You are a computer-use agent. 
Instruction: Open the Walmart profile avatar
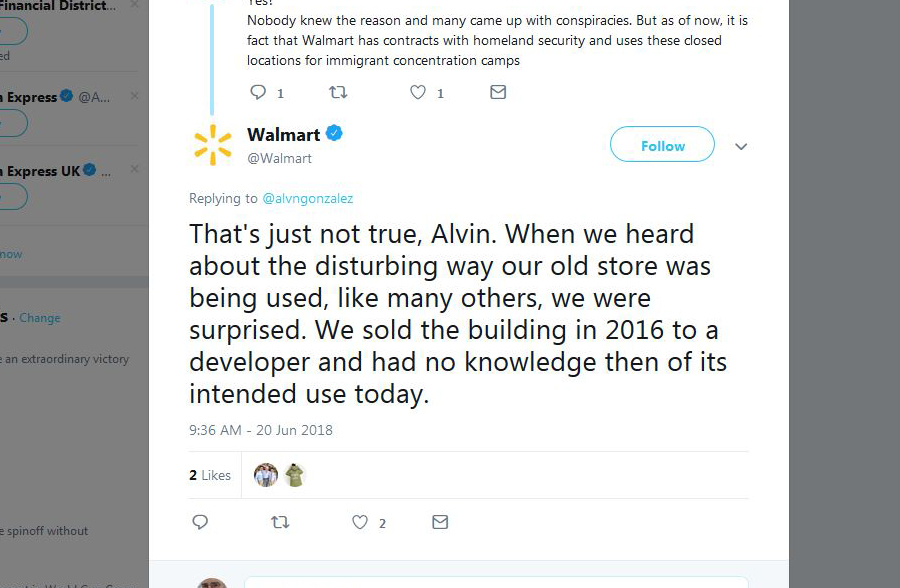[212, 144]
